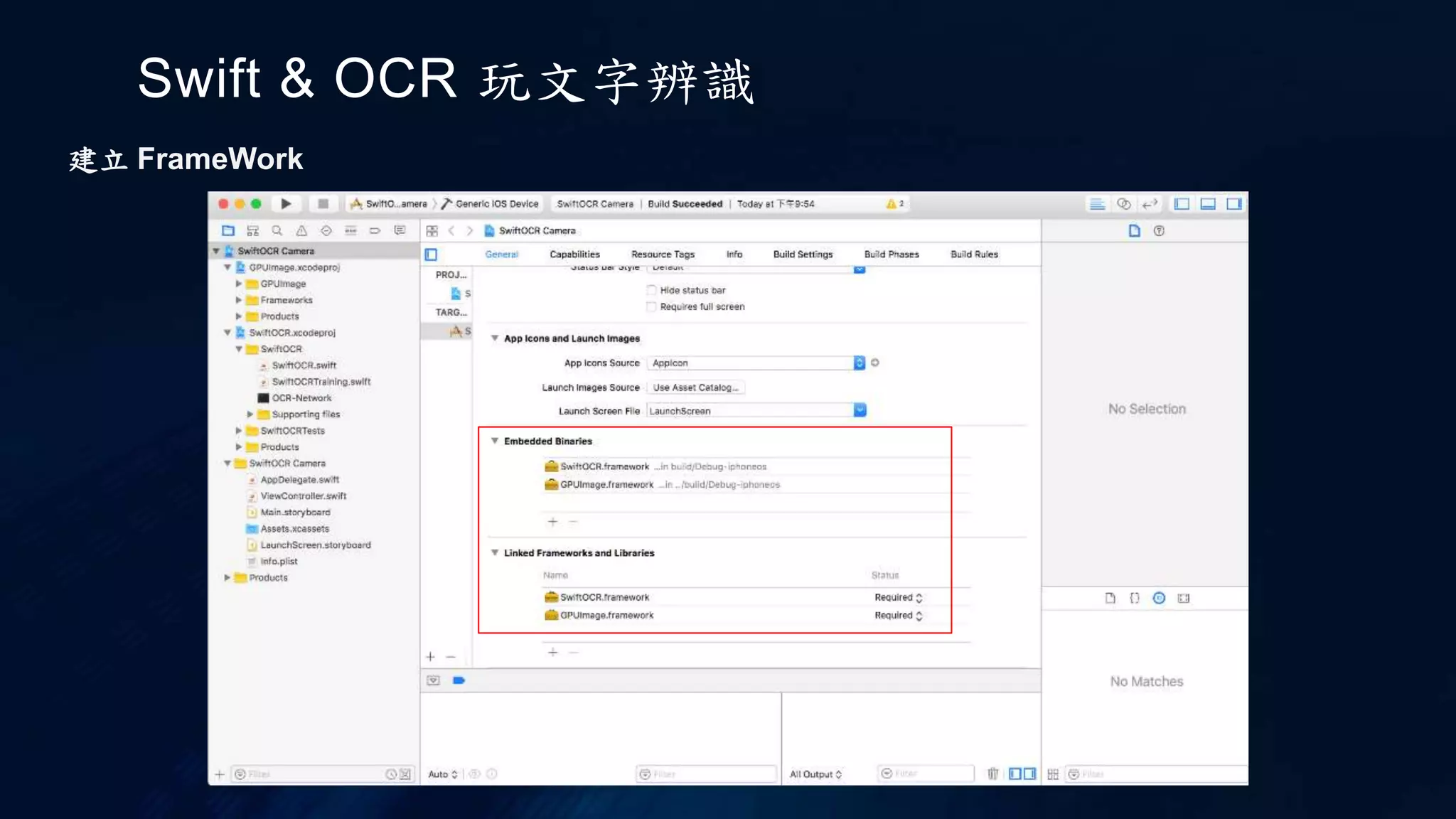Image resolution: width=1456 pixels, height=819 pixels.
Task: Expand the SwiftOCRTests folder
Action: (239, 430)
